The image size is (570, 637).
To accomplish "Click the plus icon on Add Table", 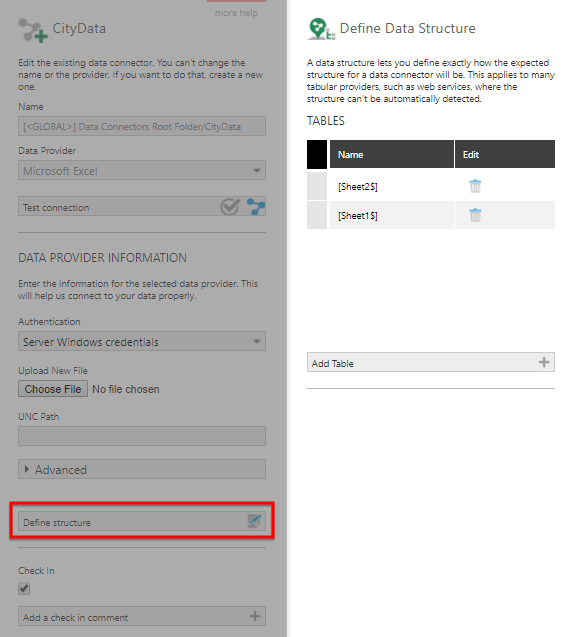I will coord(544,362).
